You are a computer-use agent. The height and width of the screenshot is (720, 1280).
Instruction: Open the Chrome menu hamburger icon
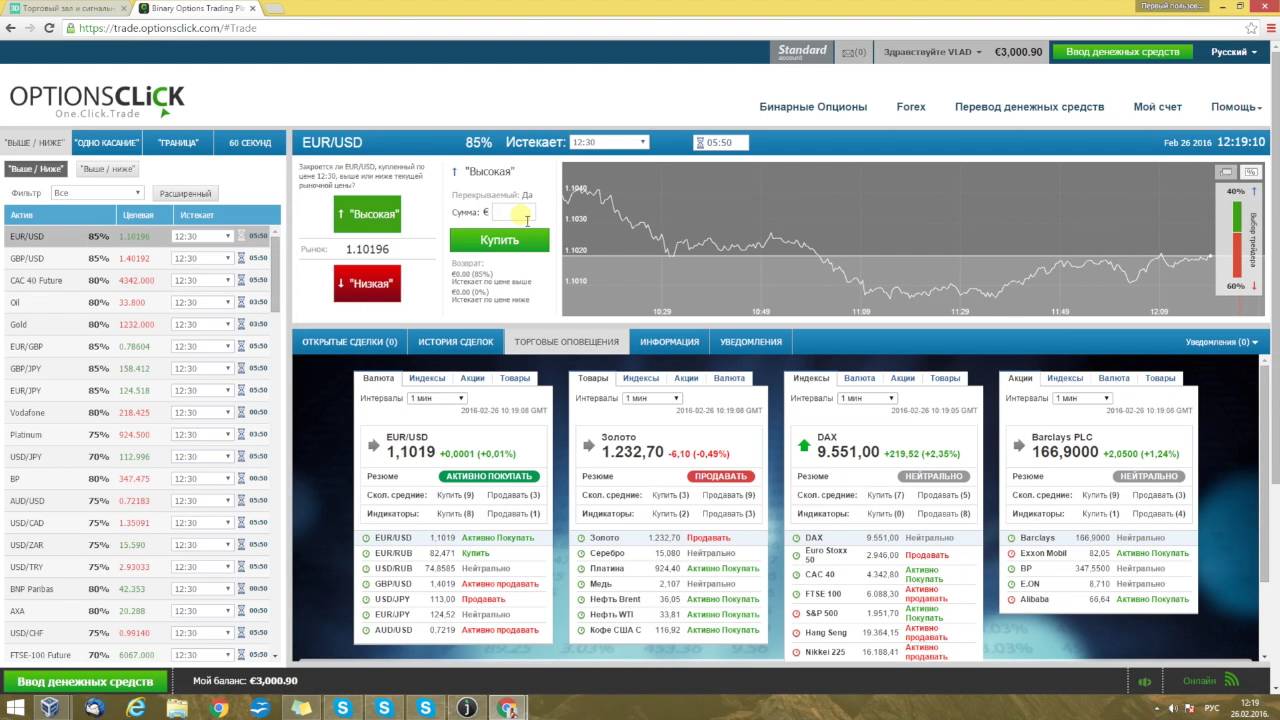click(x=1269, y=28)
